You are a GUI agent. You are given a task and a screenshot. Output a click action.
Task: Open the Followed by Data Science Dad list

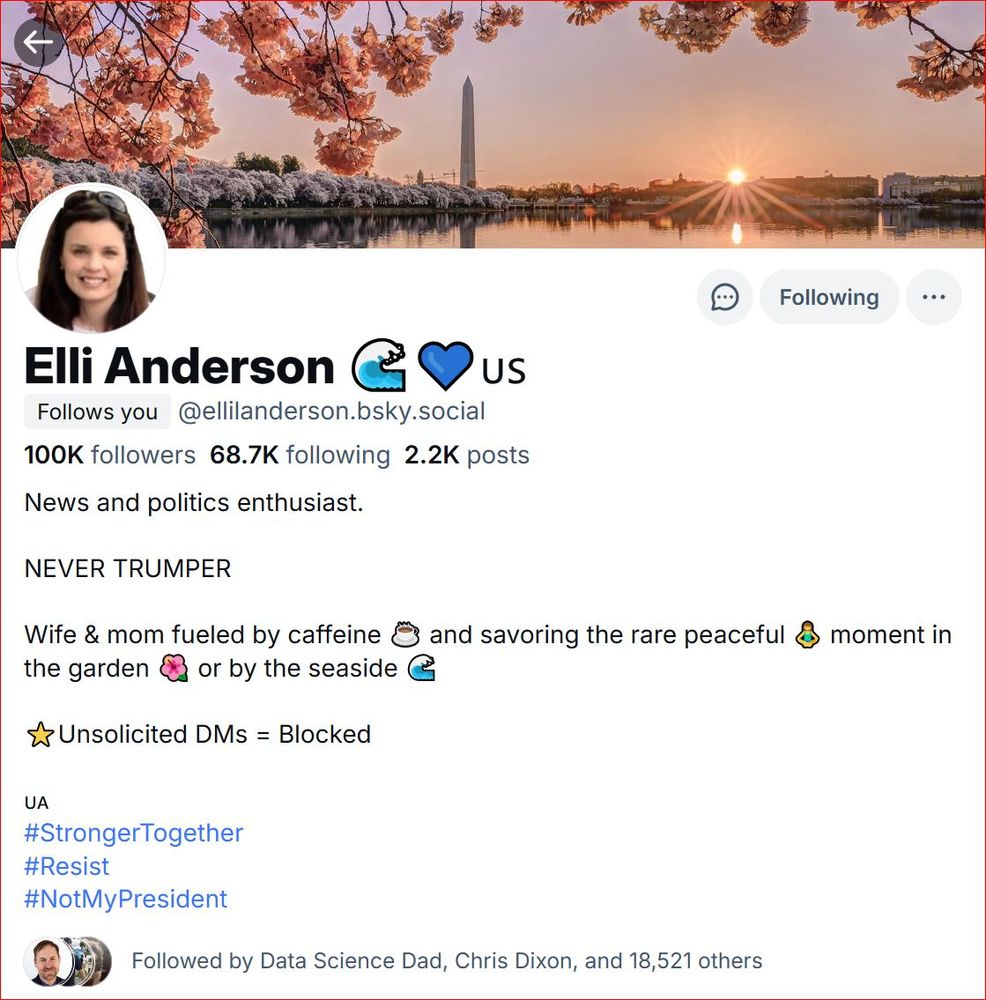[446, 960]
